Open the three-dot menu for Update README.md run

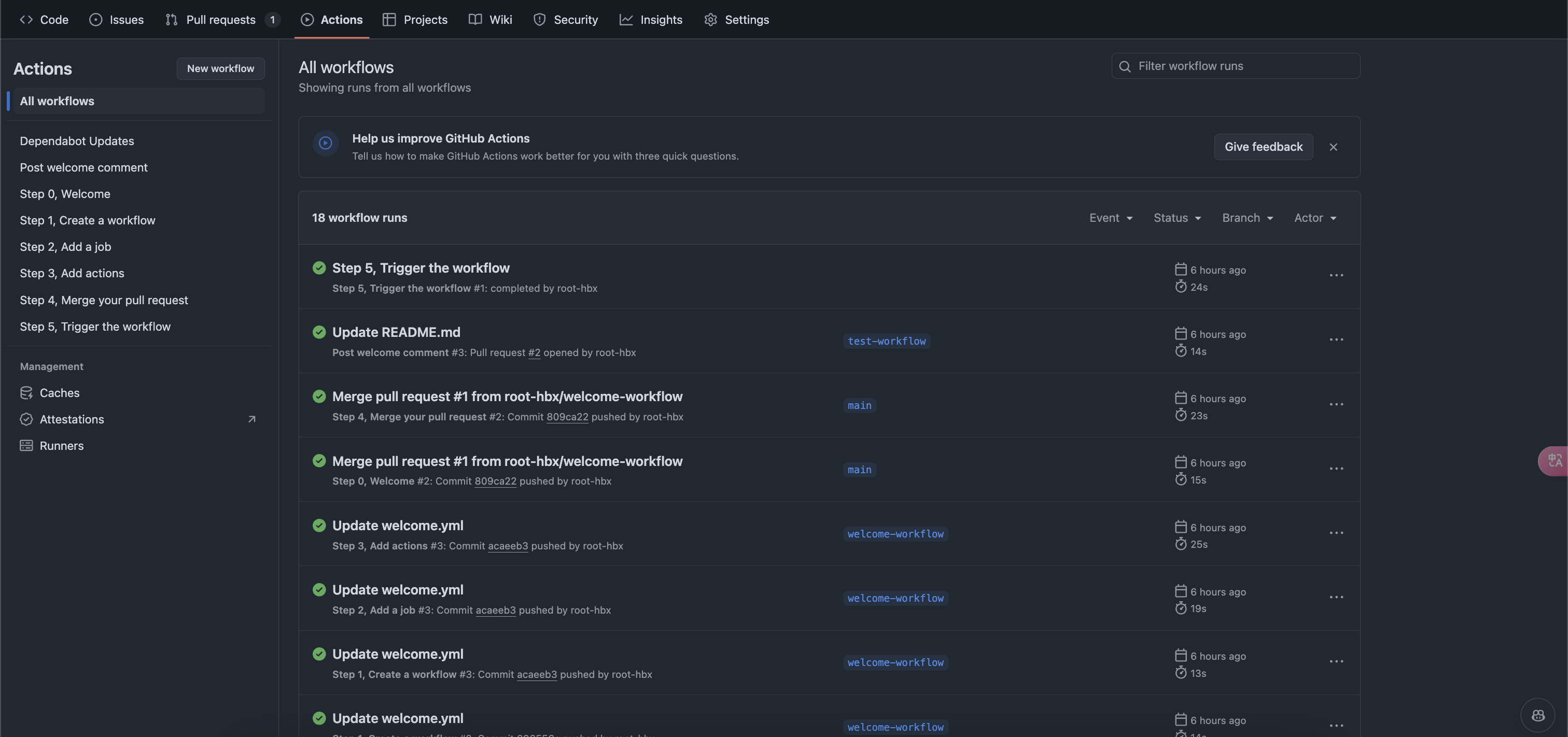(1336, 339)
